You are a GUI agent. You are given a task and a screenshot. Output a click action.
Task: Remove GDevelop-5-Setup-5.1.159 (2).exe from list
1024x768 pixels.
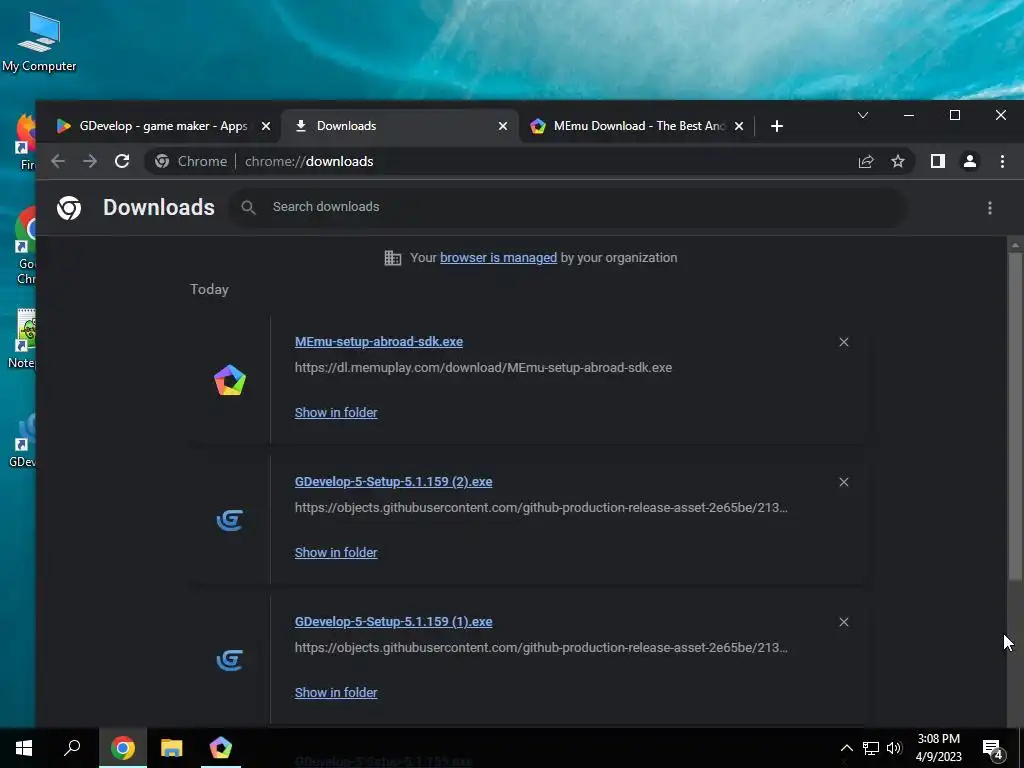click(x=844, y=482)
